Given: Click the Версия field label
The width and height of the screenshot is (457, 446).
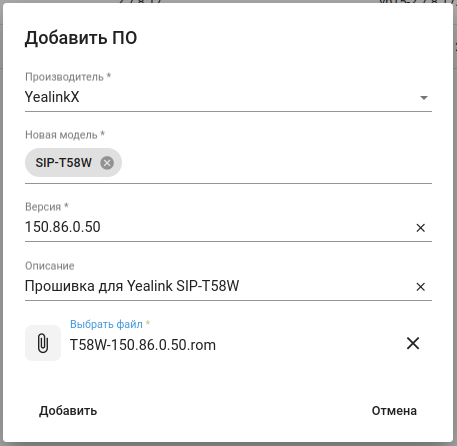Looking at the screenshot, I should 43,207.
